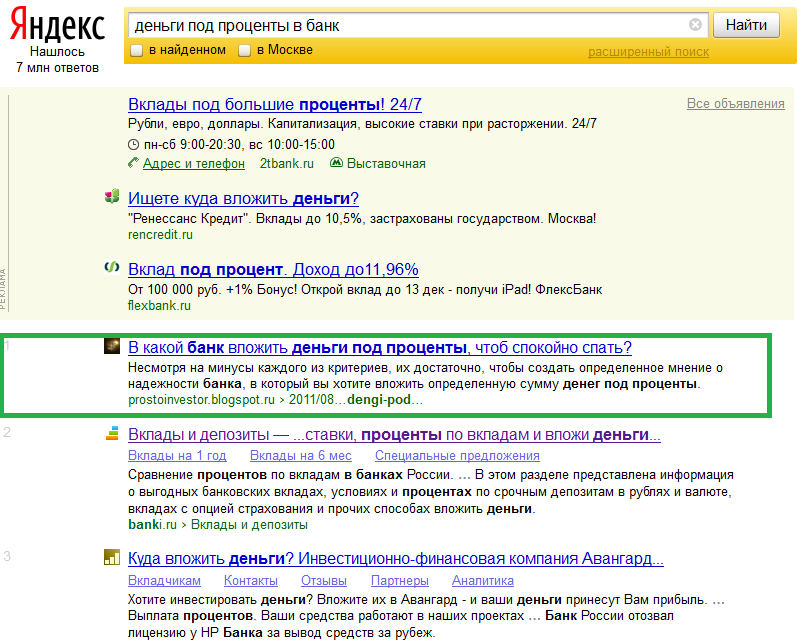Screen dimensions: 797x641
Task: Click the text 'пн-сб 9:00-20:30, вс 10:00-15:00'
Action: [x=239, y=144]
